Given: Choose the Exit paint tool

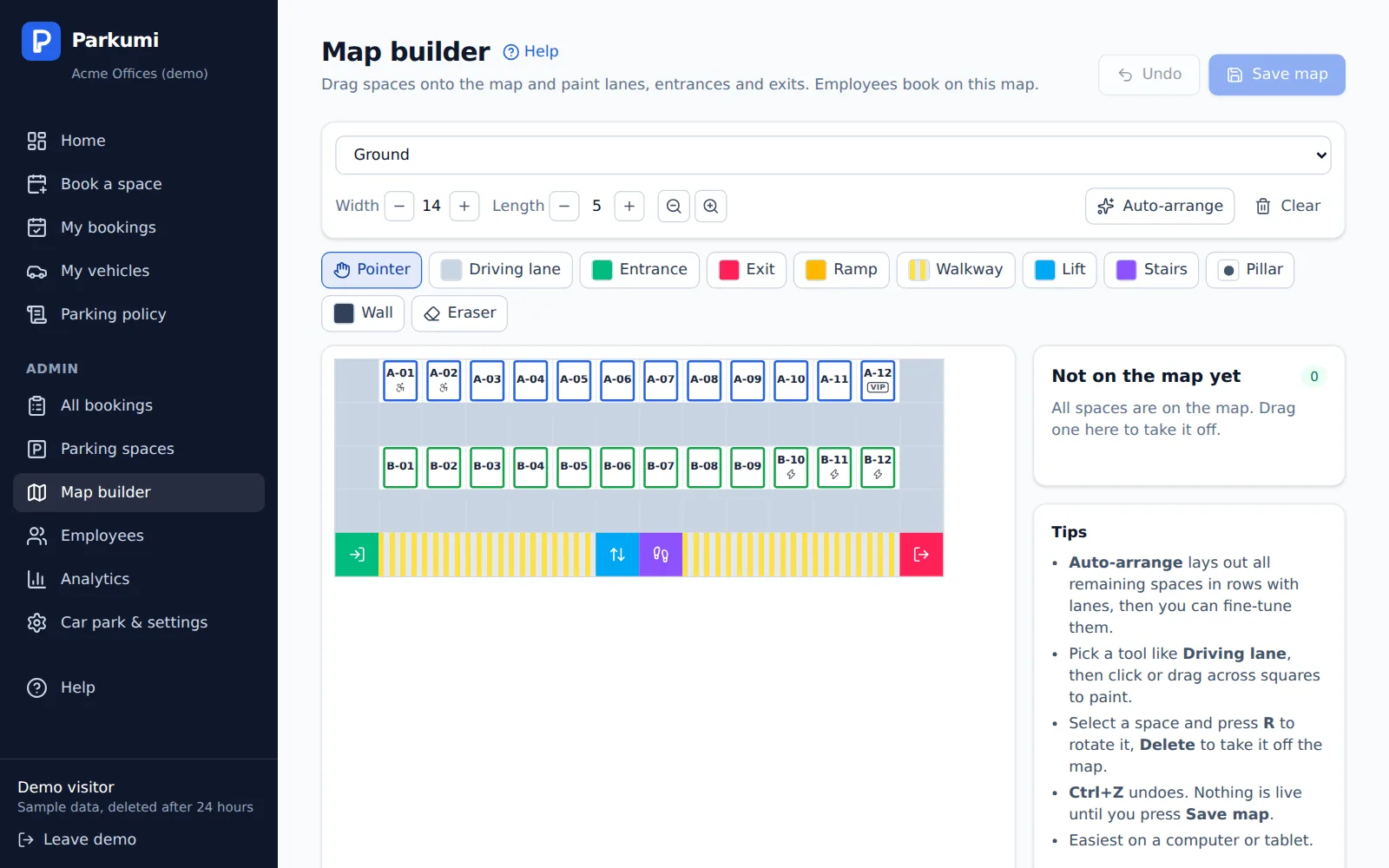Looking at the screenshot, I should tap(747, 270).
